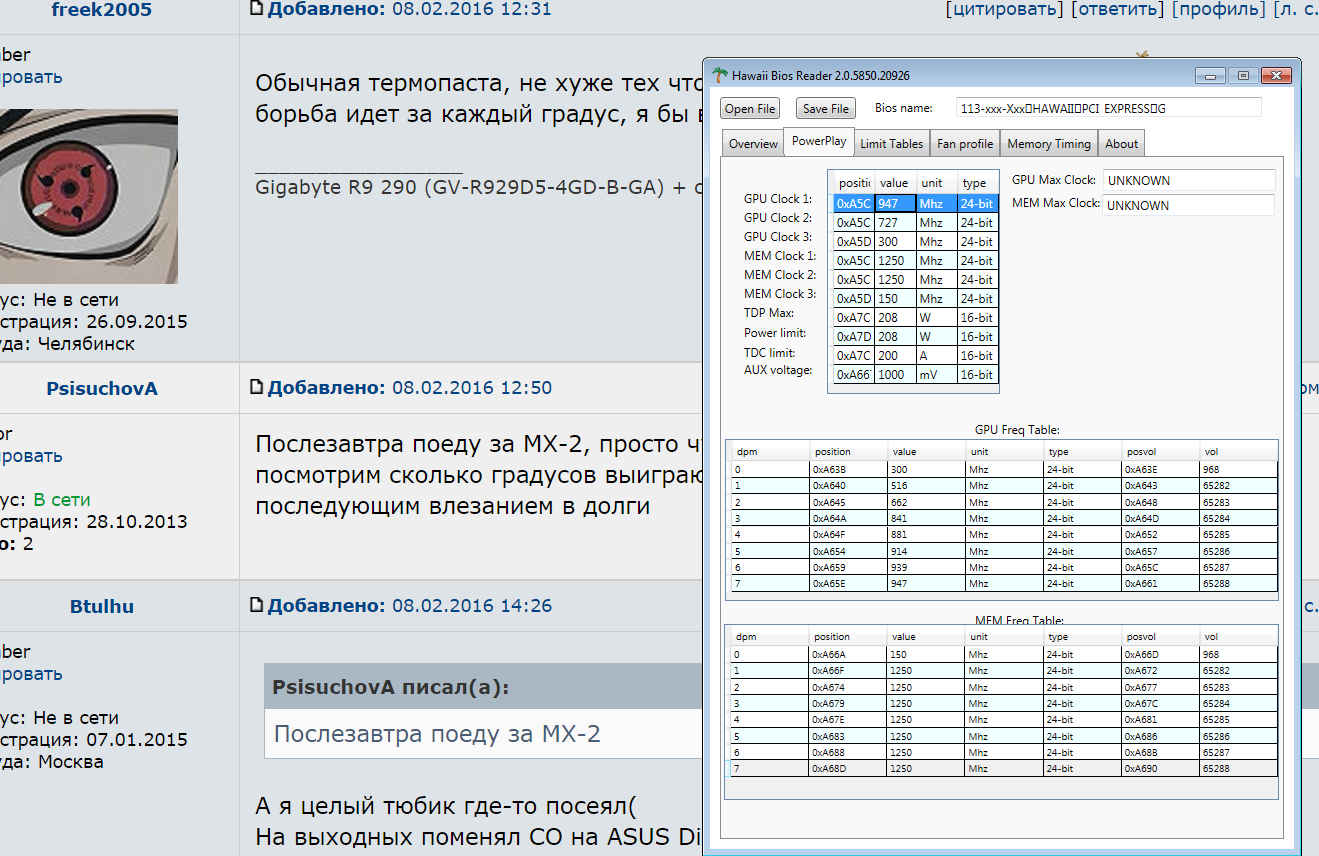Click freek2005 avatar image
1319x856 pixels.
click(89, 196)
